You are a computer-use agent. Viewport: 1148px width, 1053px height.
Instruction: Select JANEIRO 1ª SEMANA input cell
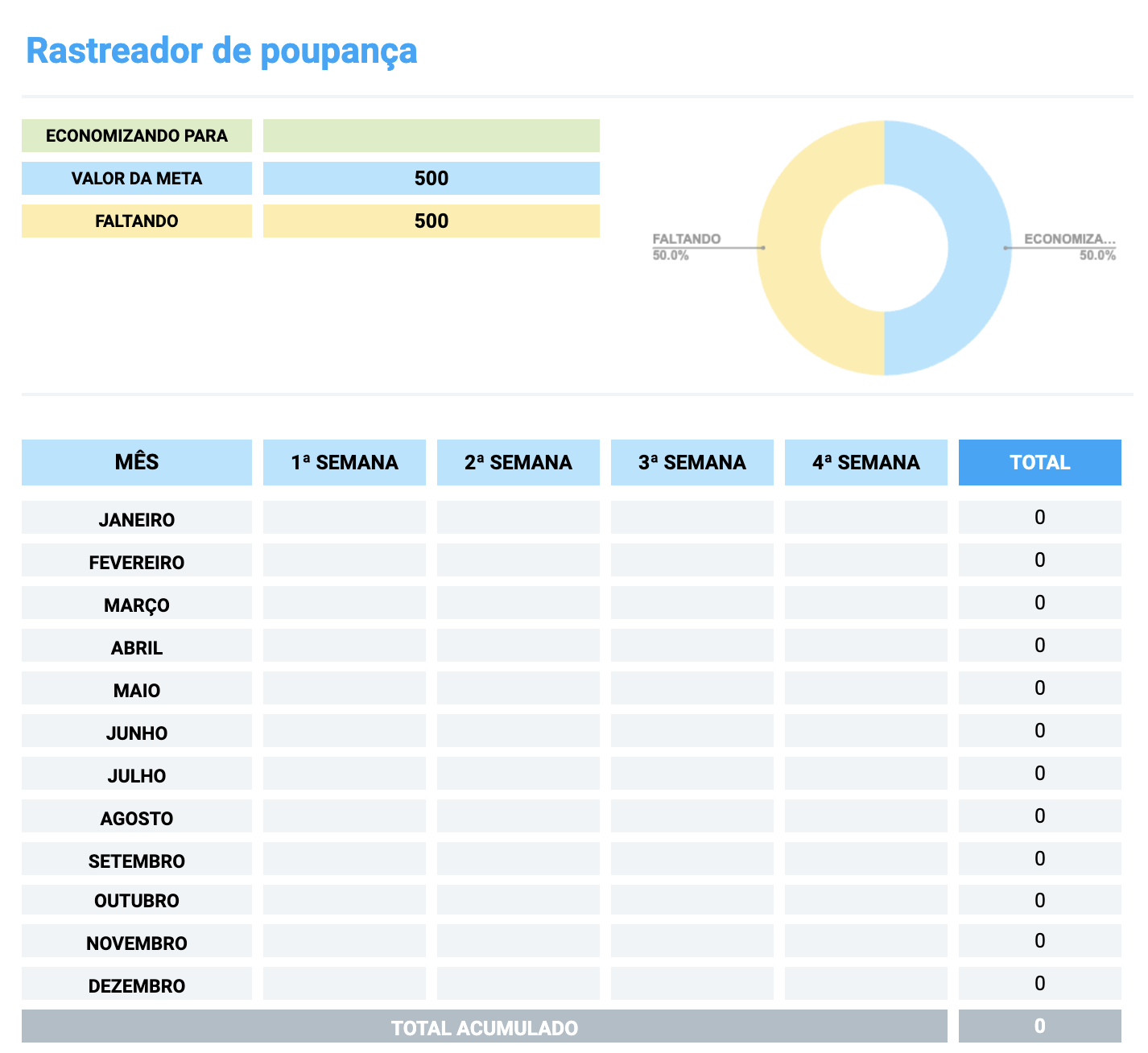(345, 518)
